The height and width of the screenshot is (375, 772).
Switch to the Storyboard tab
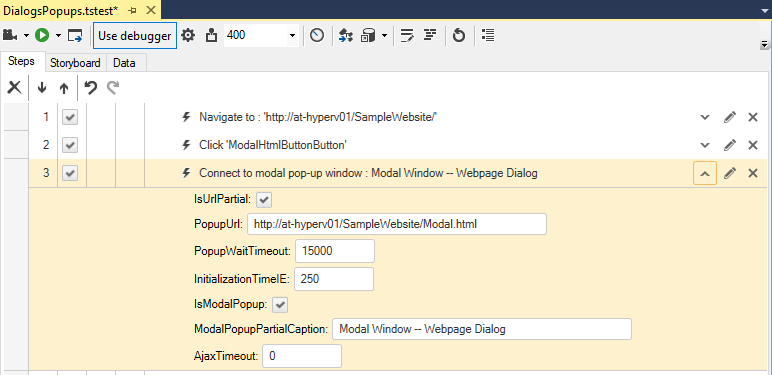point(75,63)
